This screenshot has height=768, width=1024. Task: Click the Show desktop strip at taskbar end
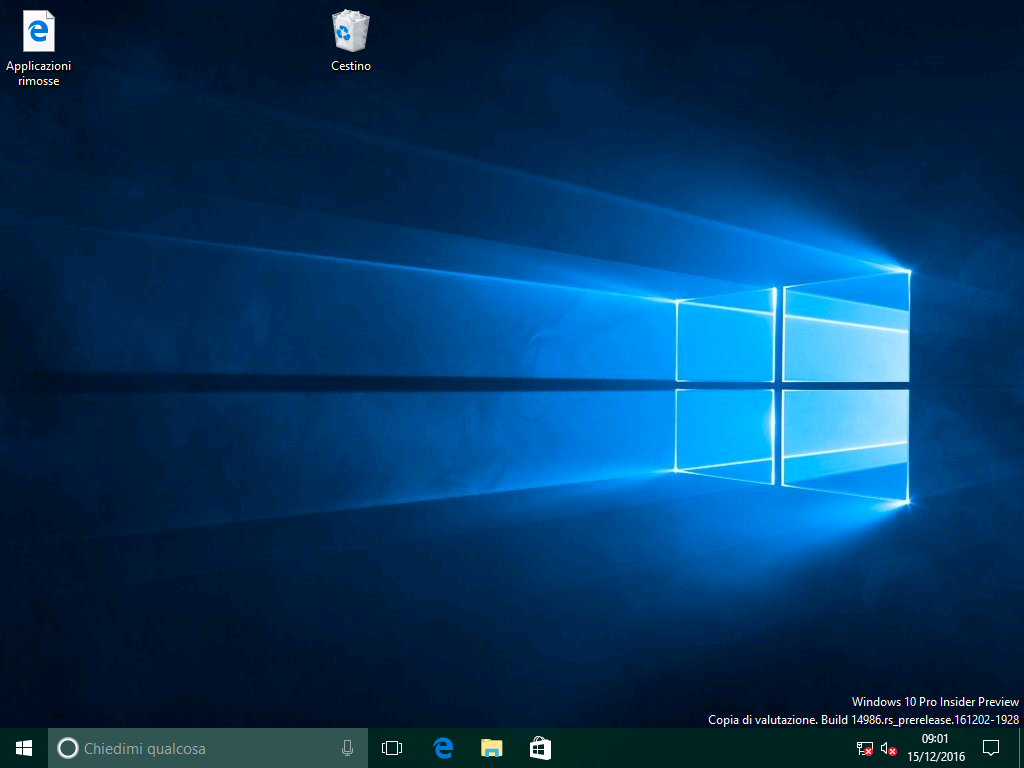[x=1021, y=748]
